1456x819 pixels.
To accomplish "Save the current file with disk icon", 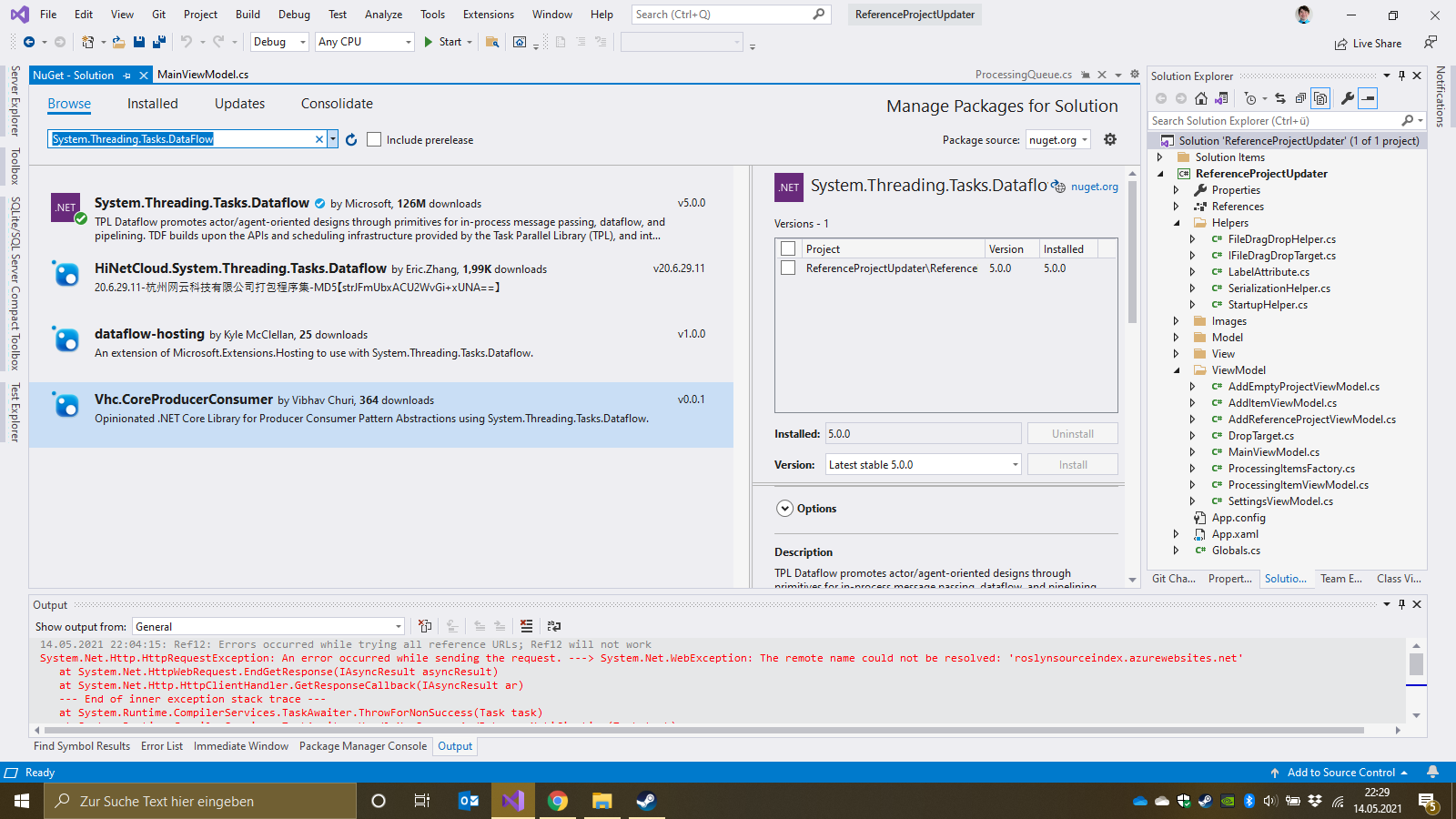I will pyautogui.click(x=139, y=42).
